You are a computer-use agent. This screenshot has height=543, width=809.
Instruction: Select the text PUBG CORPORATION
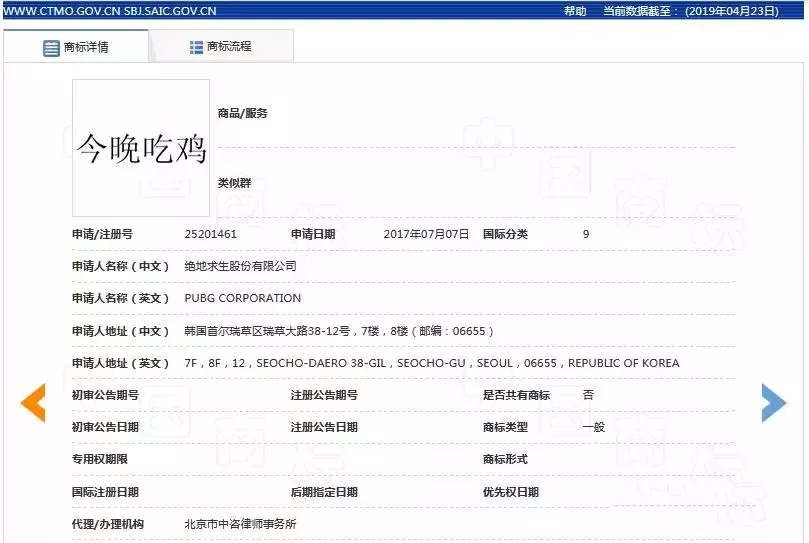(242, 298)
